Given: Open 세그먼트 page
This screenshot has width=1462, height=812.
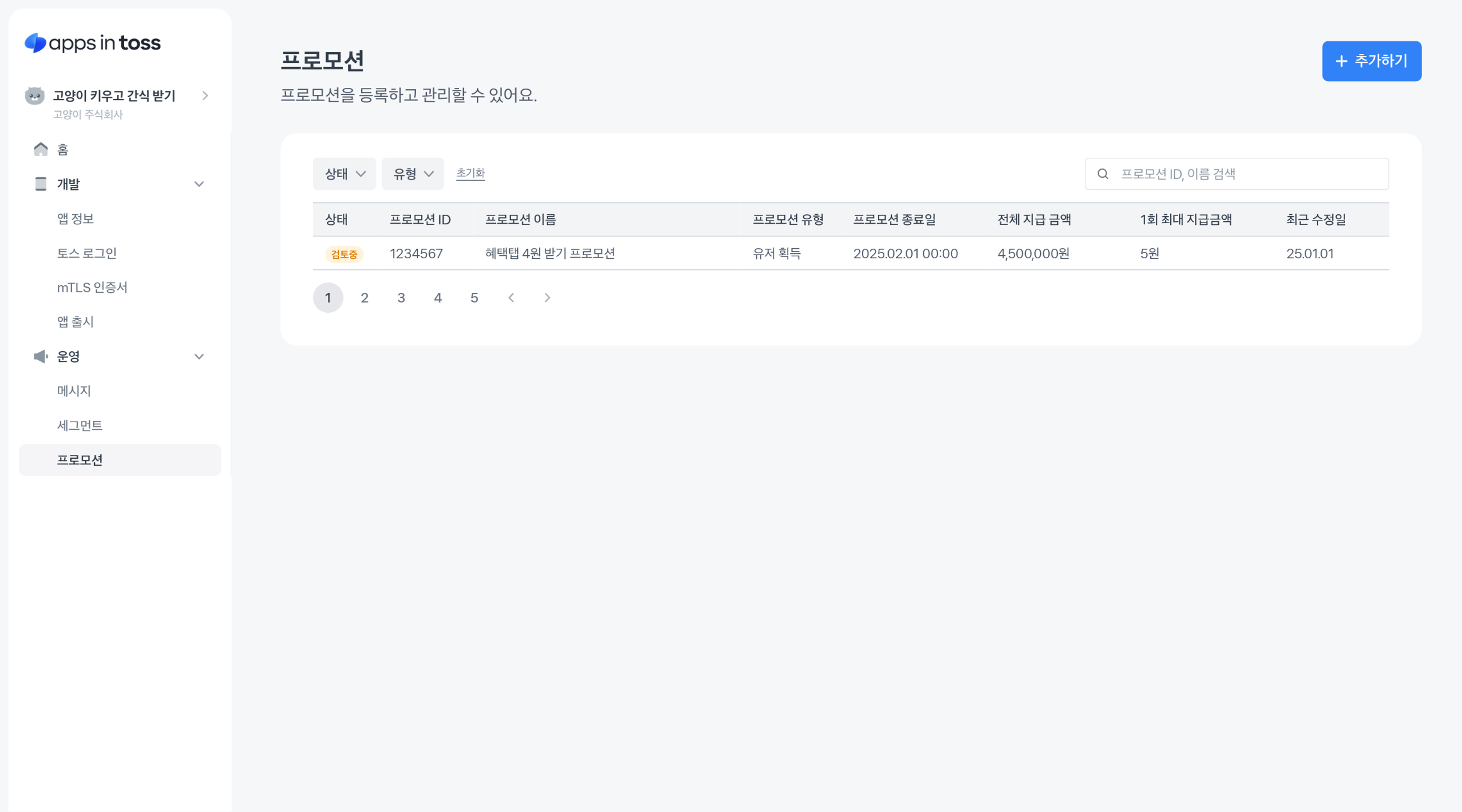Looking at the screenshot, I should [x=80, y=426].
